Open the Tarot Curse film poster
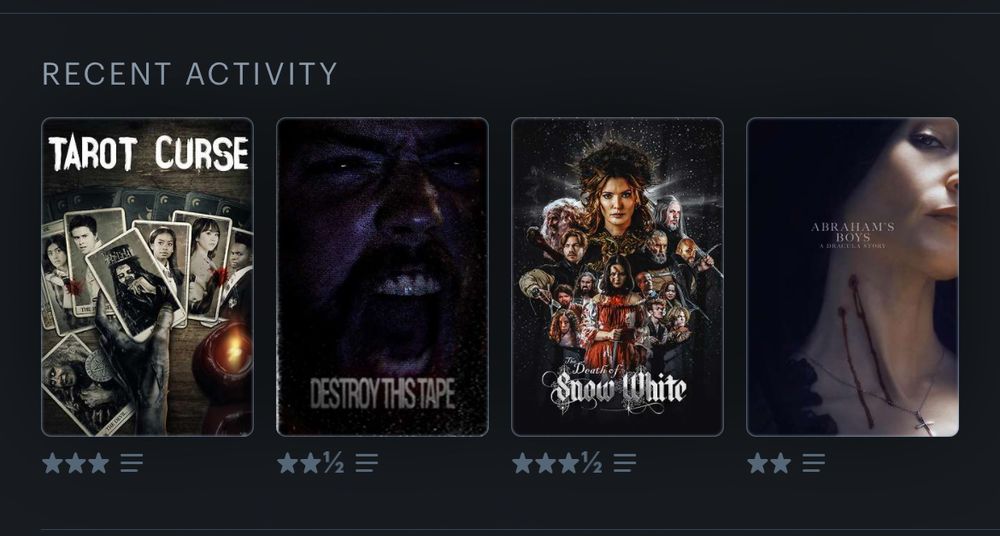 coord(147,277)
